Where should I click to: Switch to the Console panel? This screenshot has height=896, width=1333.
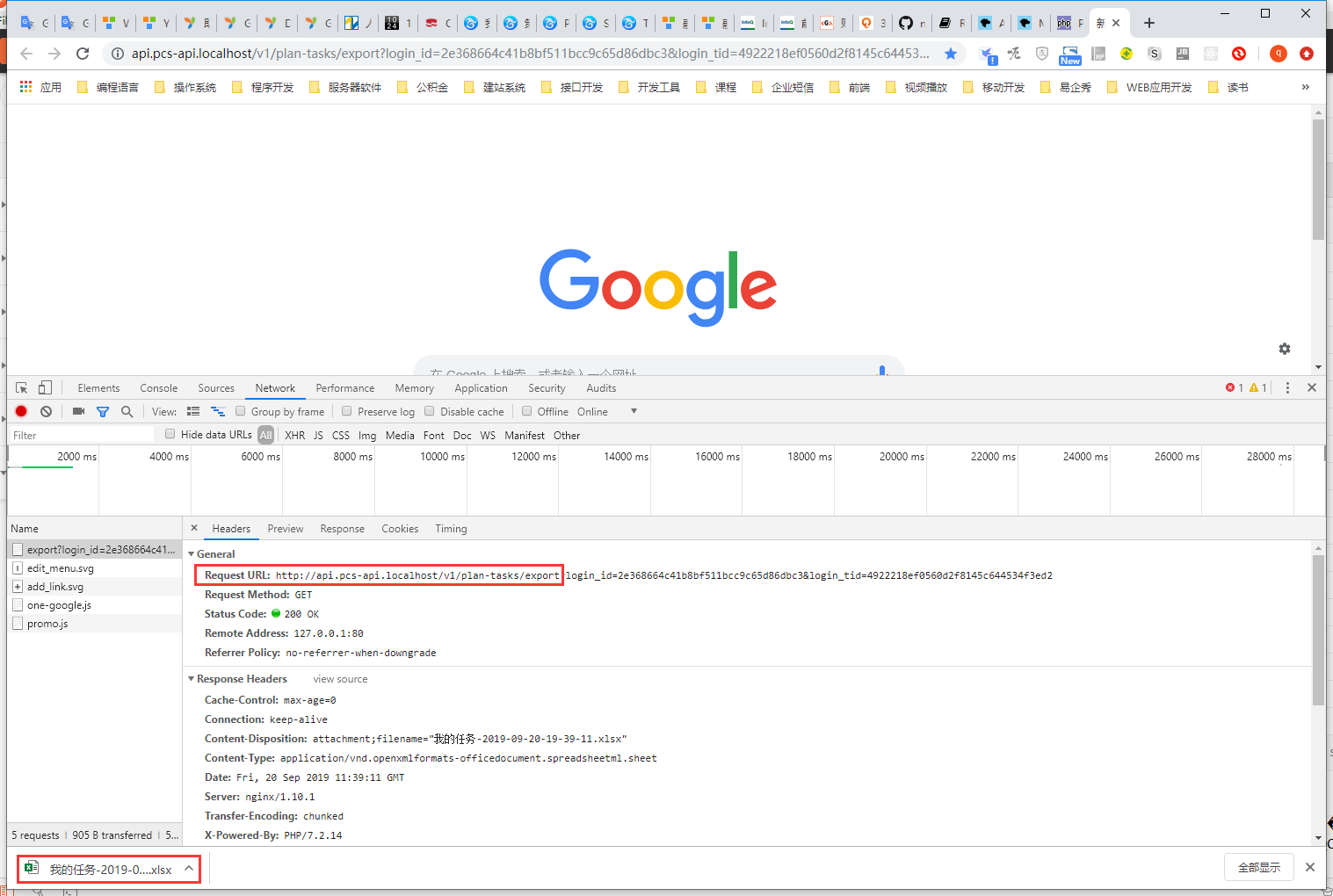pos(159,388)
